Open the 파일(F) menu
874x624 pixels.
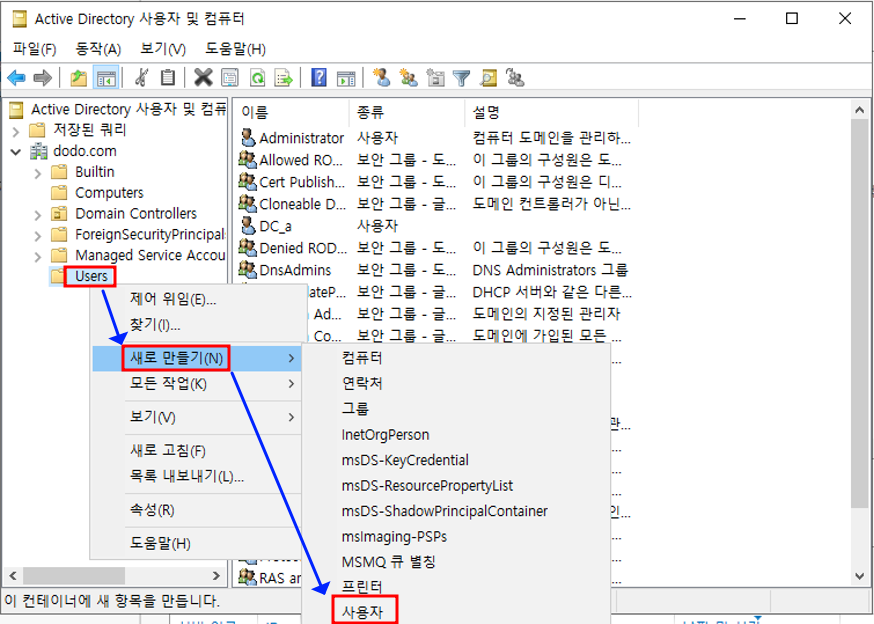35,49
